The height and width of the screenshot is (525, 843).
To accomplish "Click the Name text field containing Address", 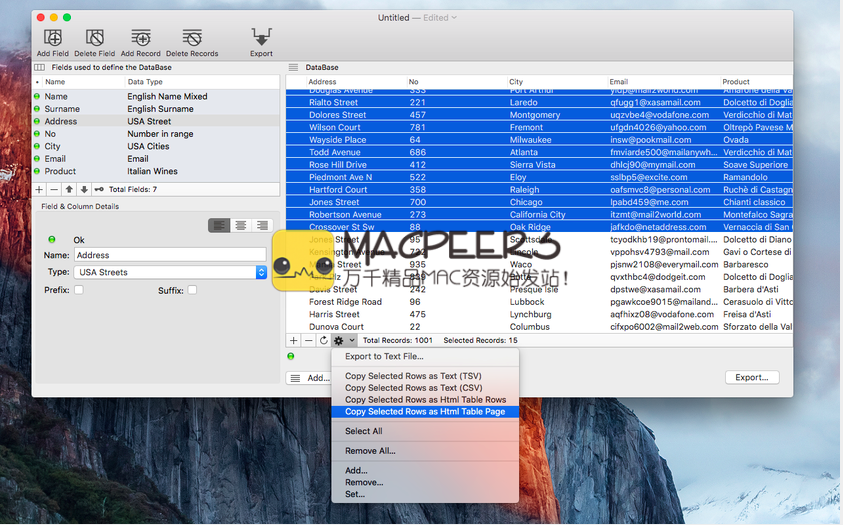I will point(170,255).
